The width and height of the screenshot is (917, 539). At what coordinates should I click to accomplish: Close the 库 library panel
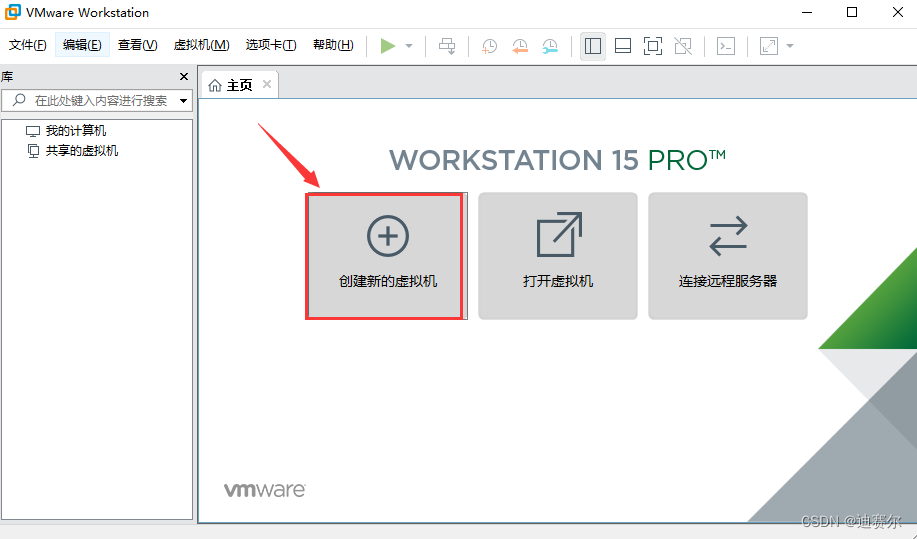click(184, 77)
